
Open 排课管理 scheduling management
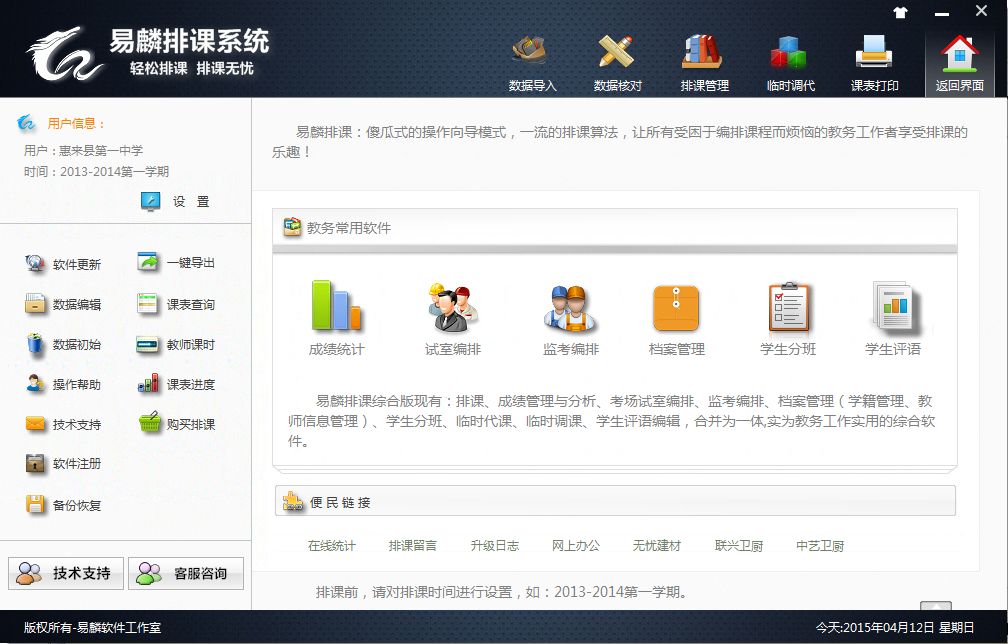pyautogui.click(x=704, y=62)
